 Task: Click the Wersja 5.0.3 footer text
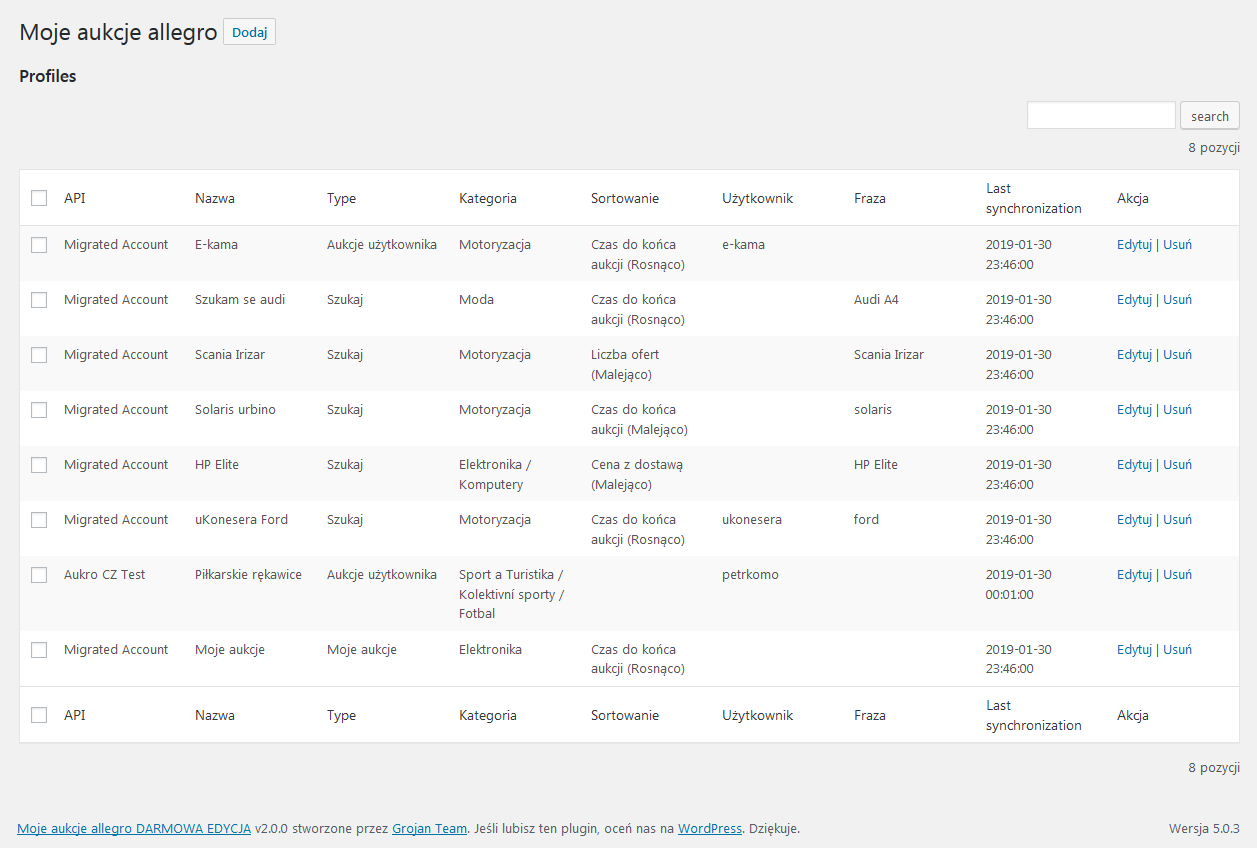coord(1204,829)
